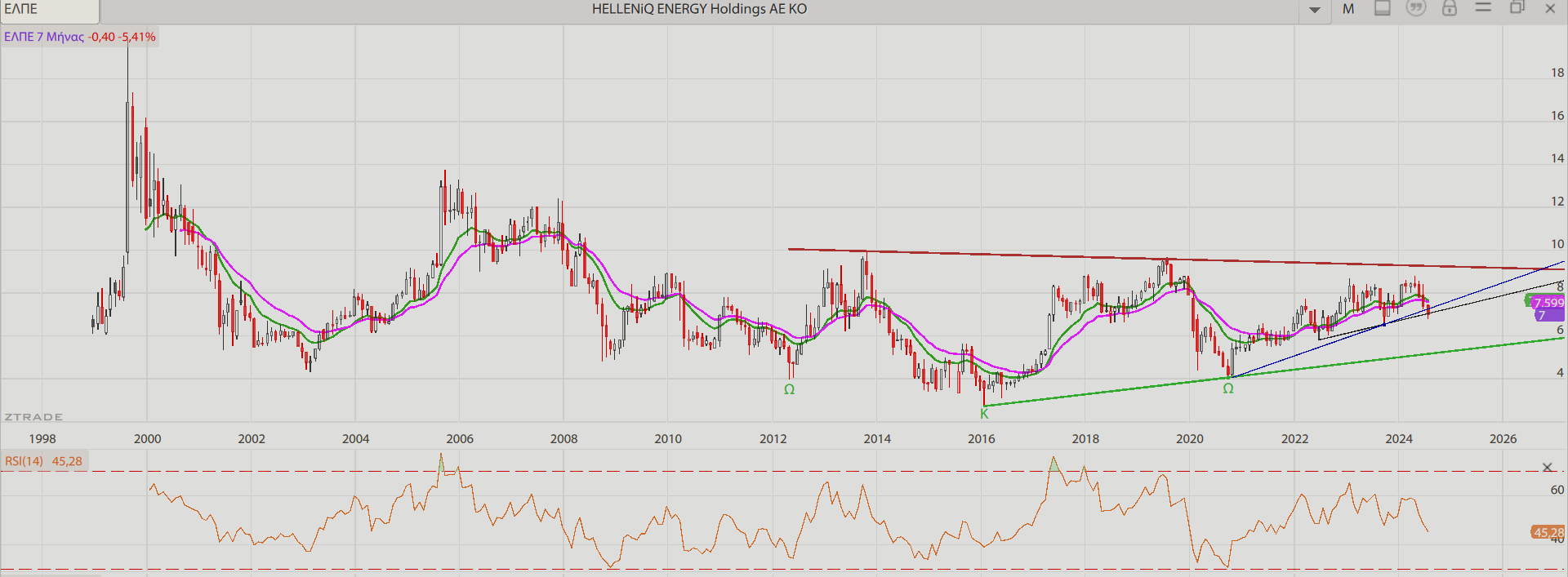The image size is (1568, 577).
Task: Click the 2008 label on time axis
Action: pyautogui.click(x=563, y=438)
